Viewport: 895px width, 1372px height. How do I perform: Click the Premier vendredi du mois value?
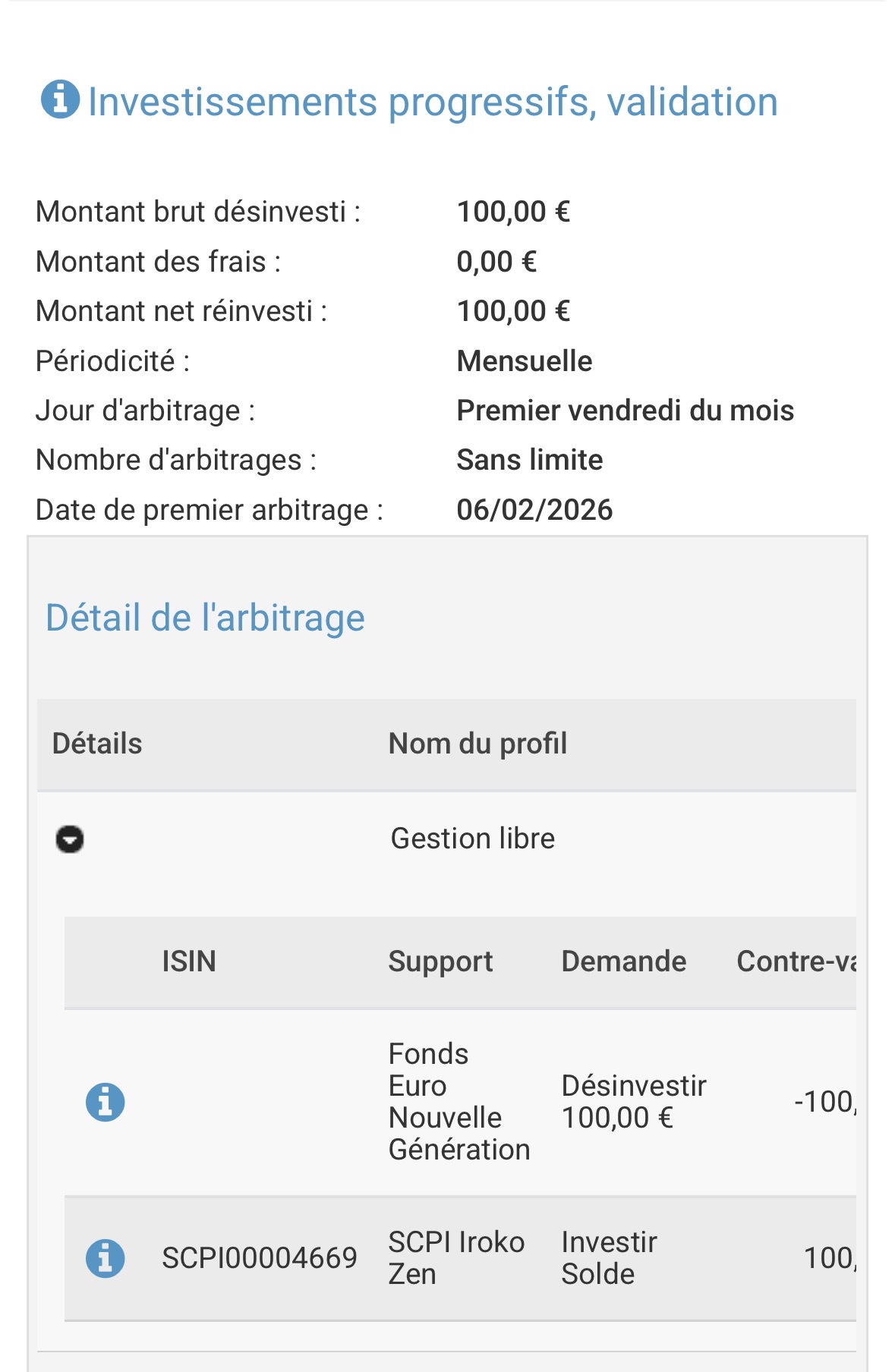625,411
